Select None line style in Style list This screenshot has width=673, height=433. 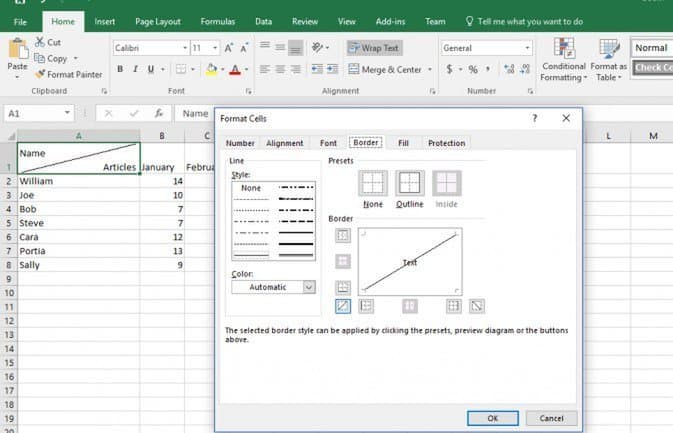pos(251,188)
